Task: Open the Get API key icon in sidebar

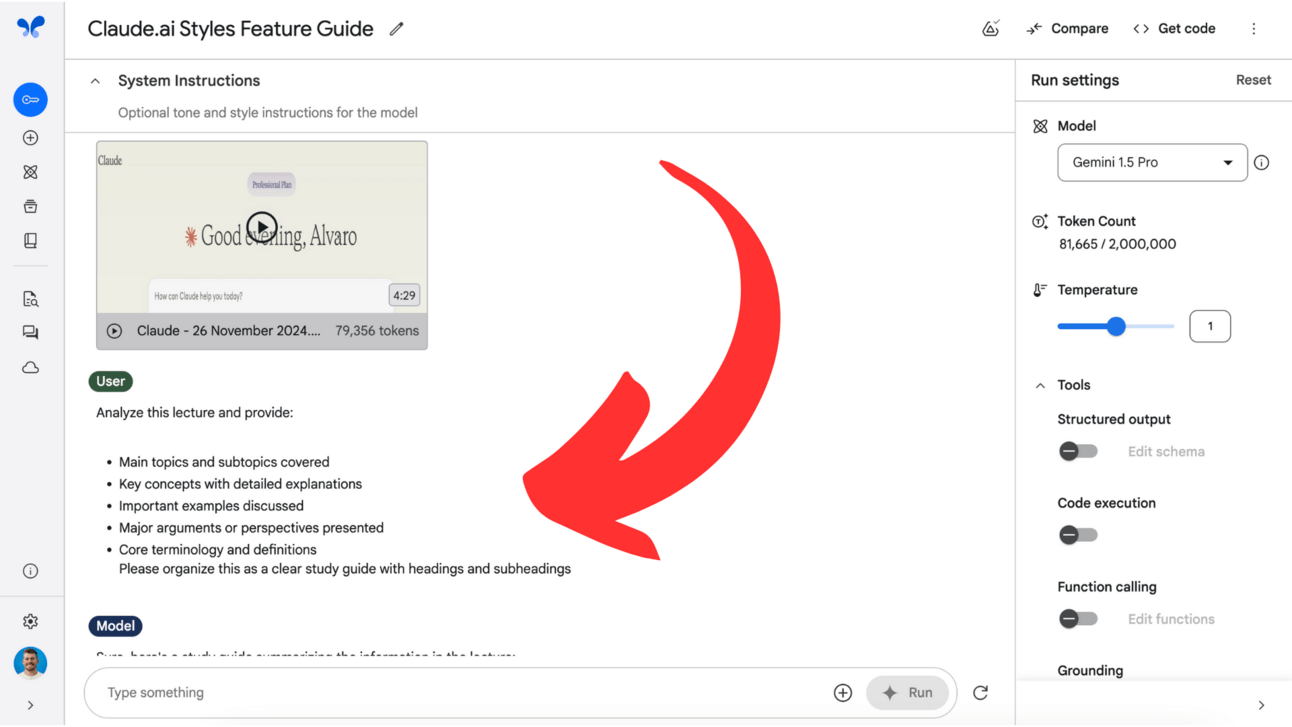Action: pos(30,100)
